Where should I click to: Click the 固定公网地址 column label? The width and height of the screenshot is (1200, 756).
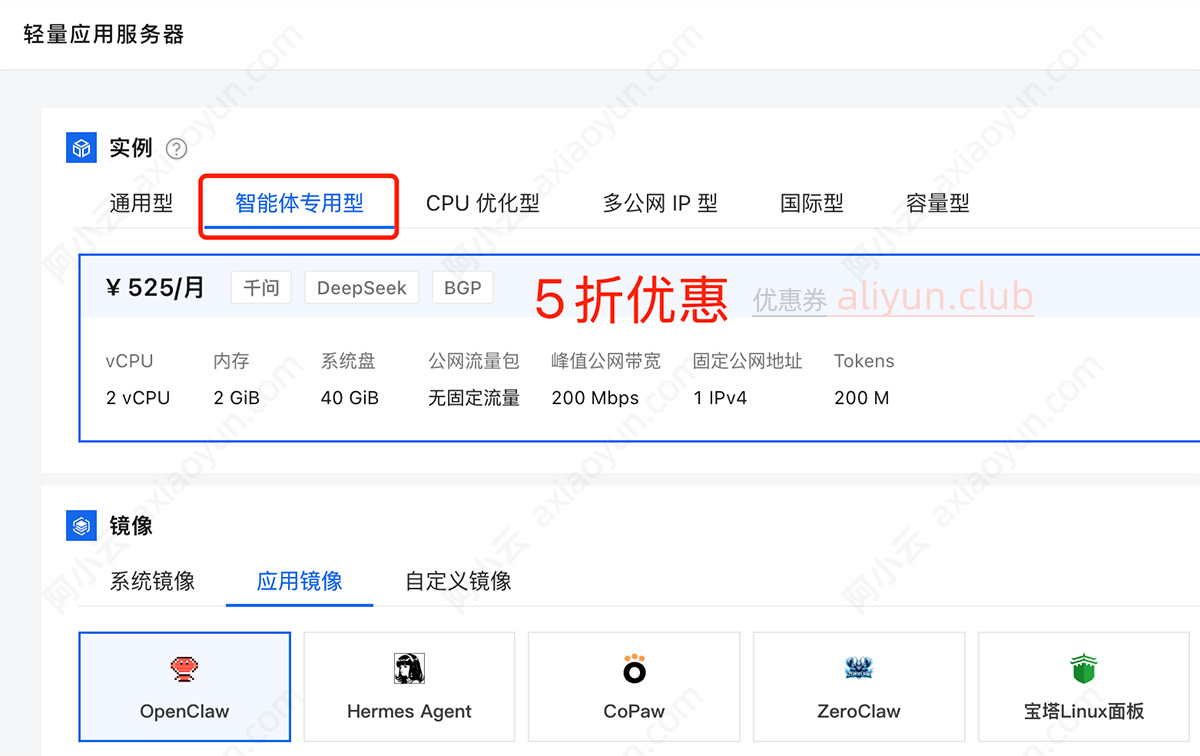(748, 361)
